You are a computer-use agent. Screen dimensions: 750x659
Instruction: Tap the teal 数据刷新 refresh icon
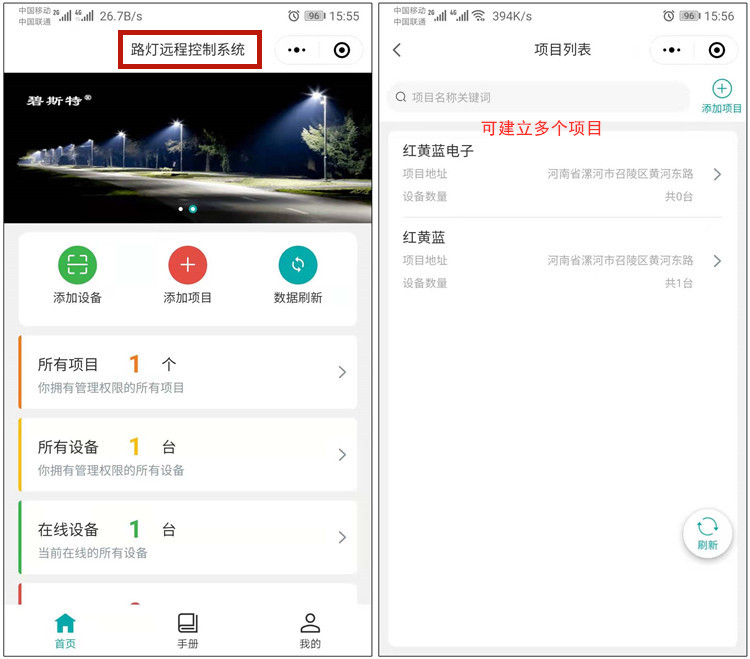click(298, 265)
